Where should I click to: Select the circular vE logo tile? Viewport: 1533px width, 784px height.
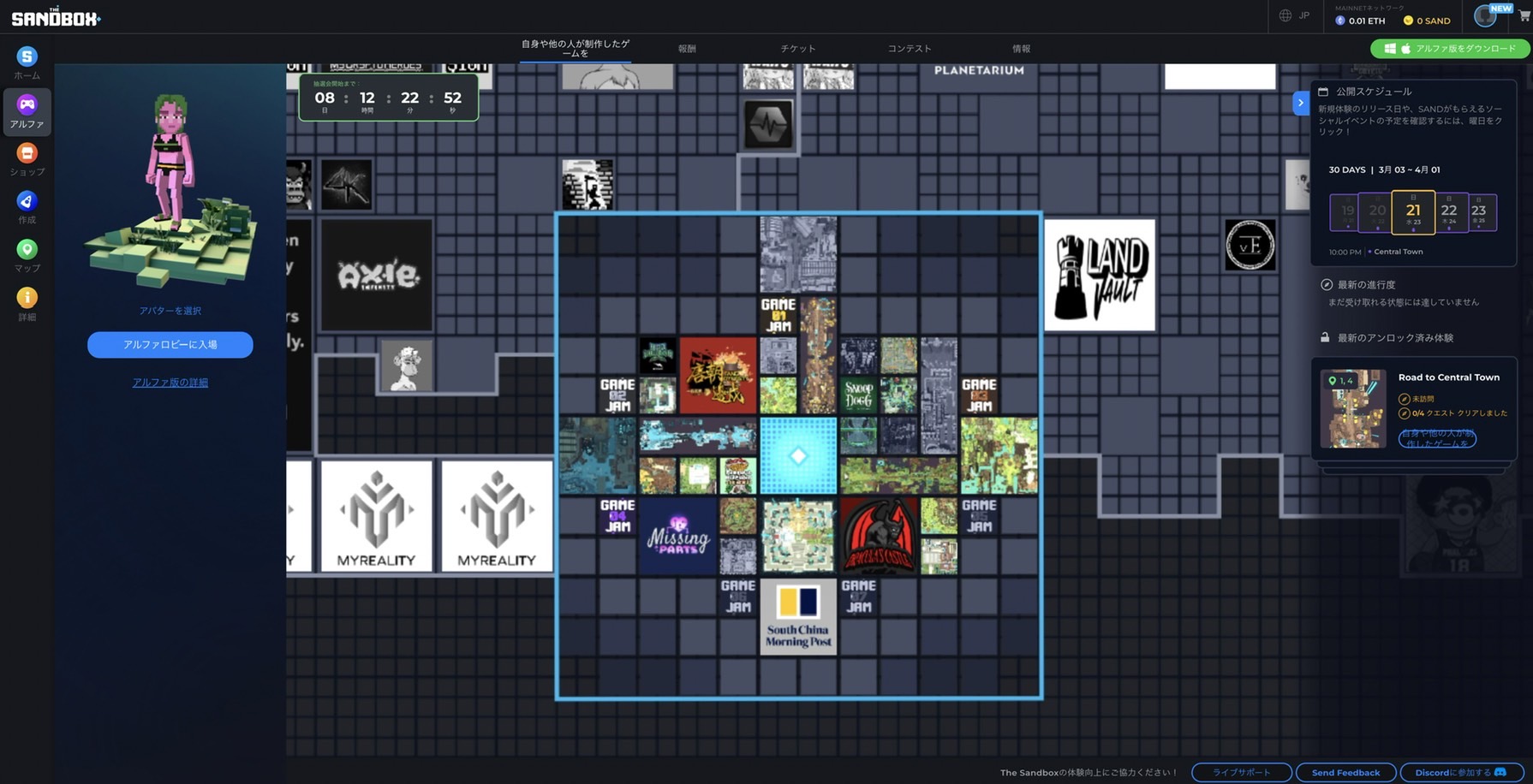[x=1250, y=245]
